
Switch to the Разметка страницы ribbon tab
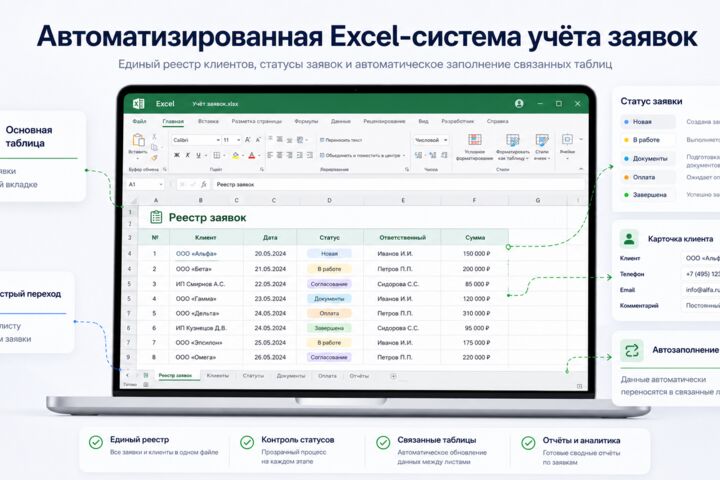257,122
